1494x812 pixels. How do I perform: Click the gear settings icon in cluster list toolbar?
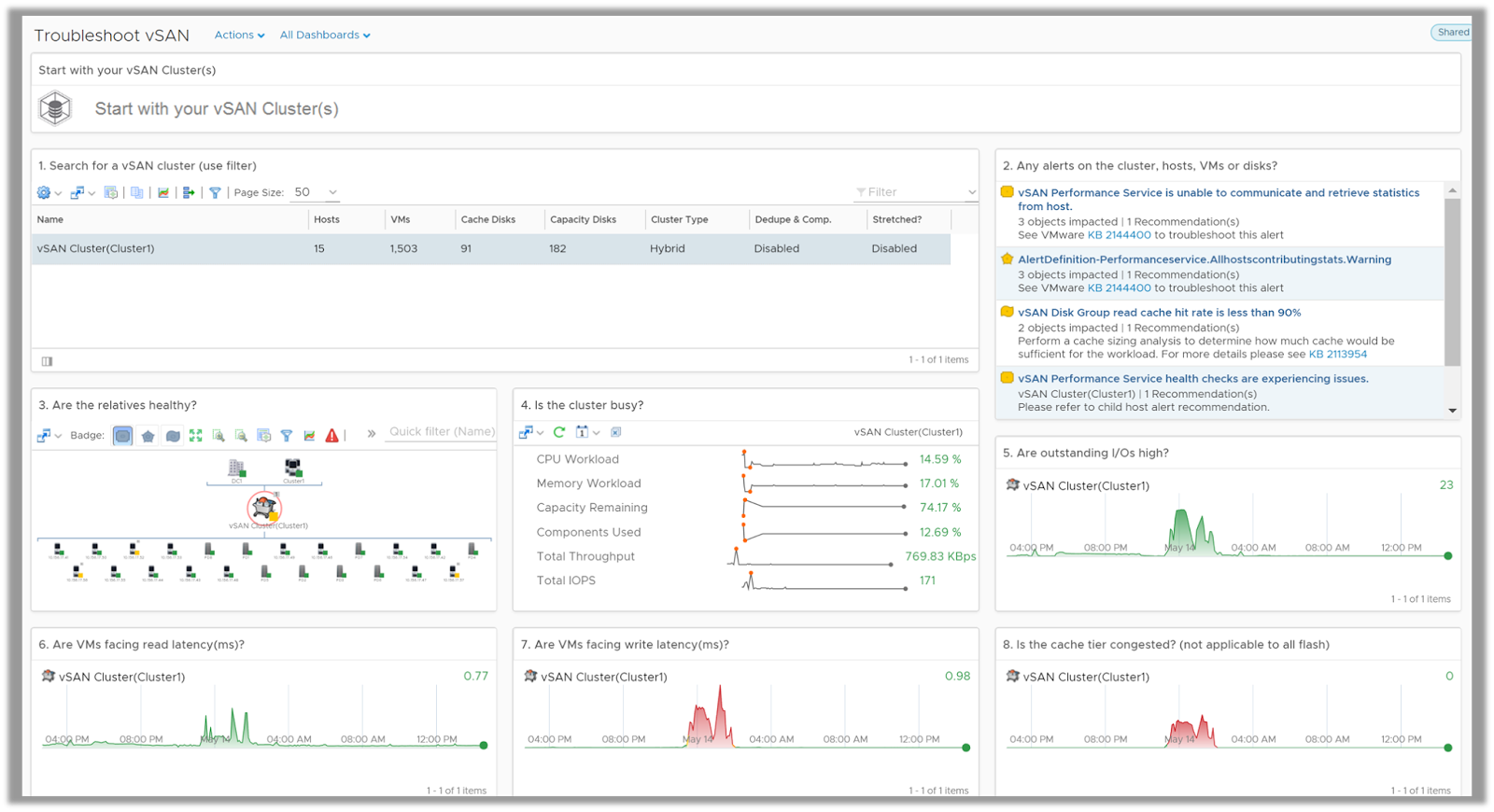(x=44, y=192)
